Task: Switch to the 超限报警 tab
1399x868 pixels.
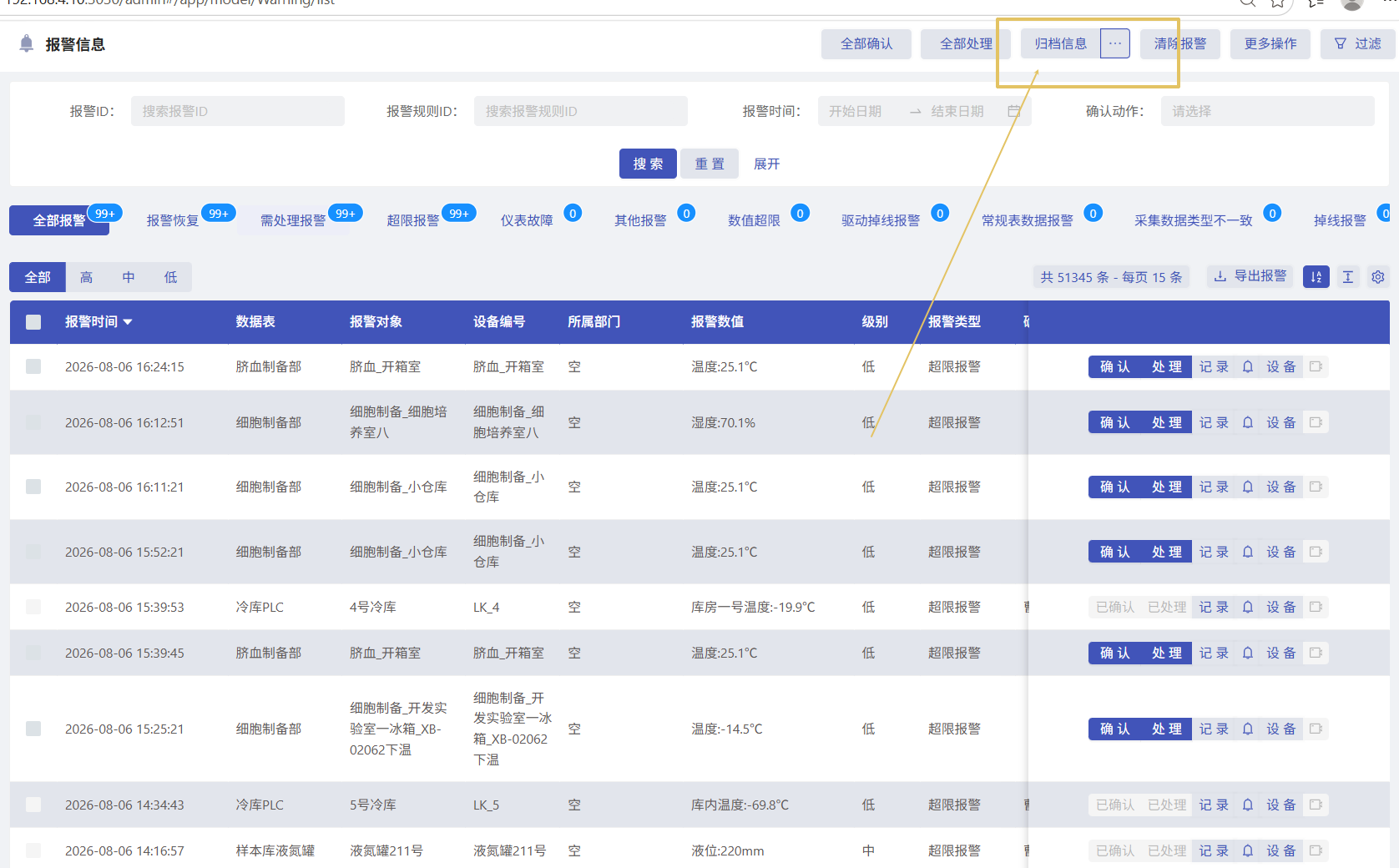Action: [413, 220]
